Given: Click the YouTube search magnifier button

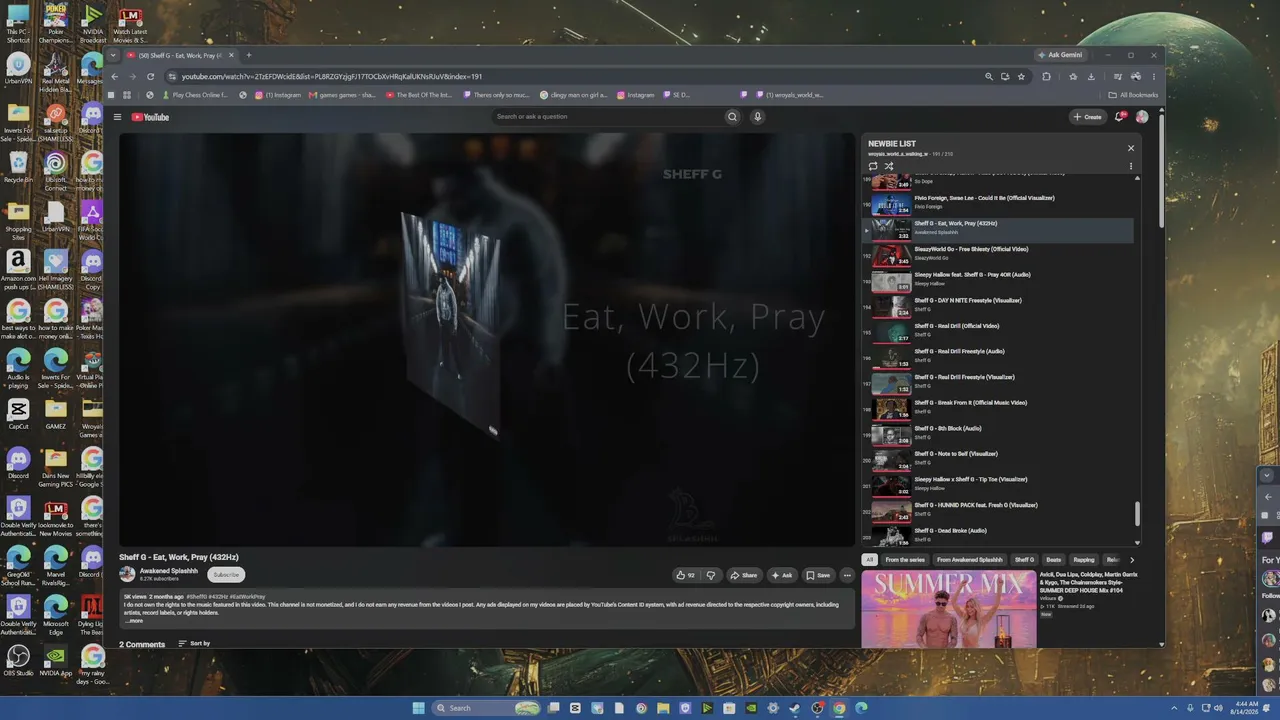Looking at the screenshot, I should tap(732, 117).
